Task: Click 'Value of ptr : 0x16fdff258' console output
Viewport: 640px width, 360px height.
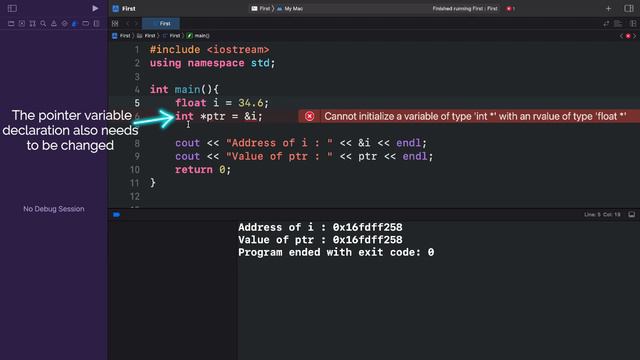Action: 320,240
